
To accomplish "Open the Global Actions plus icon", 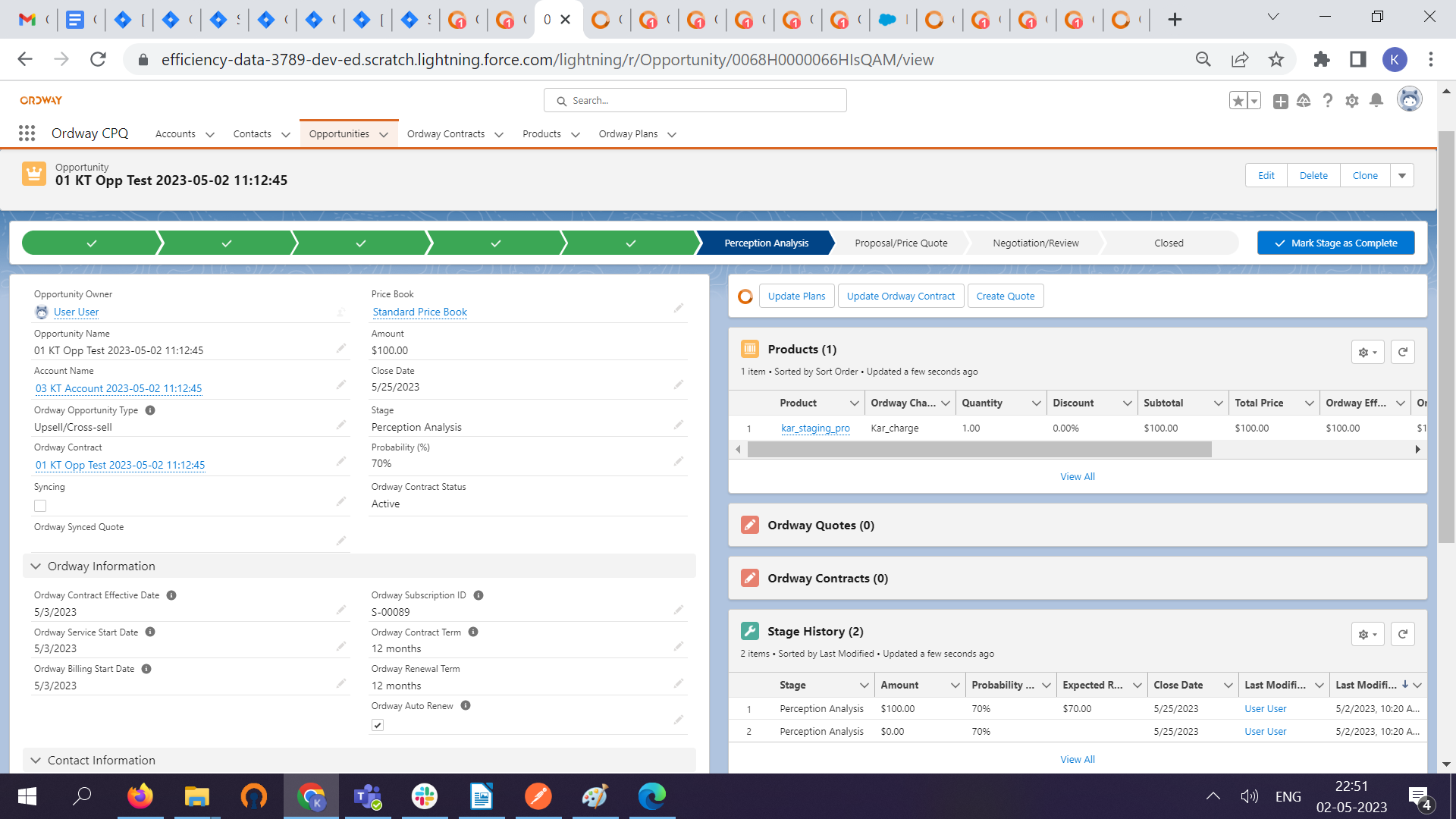I will pyautogui.click(x=1280, y=101).
